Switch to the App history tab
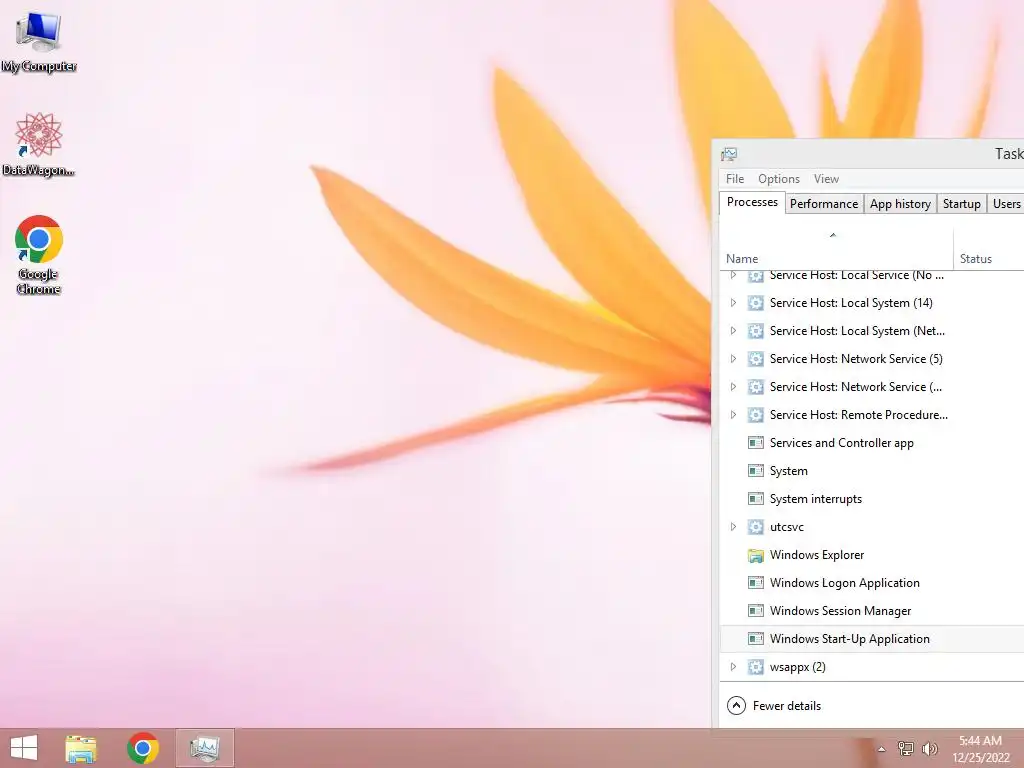 pyautogui.click(x=900, y=204)
